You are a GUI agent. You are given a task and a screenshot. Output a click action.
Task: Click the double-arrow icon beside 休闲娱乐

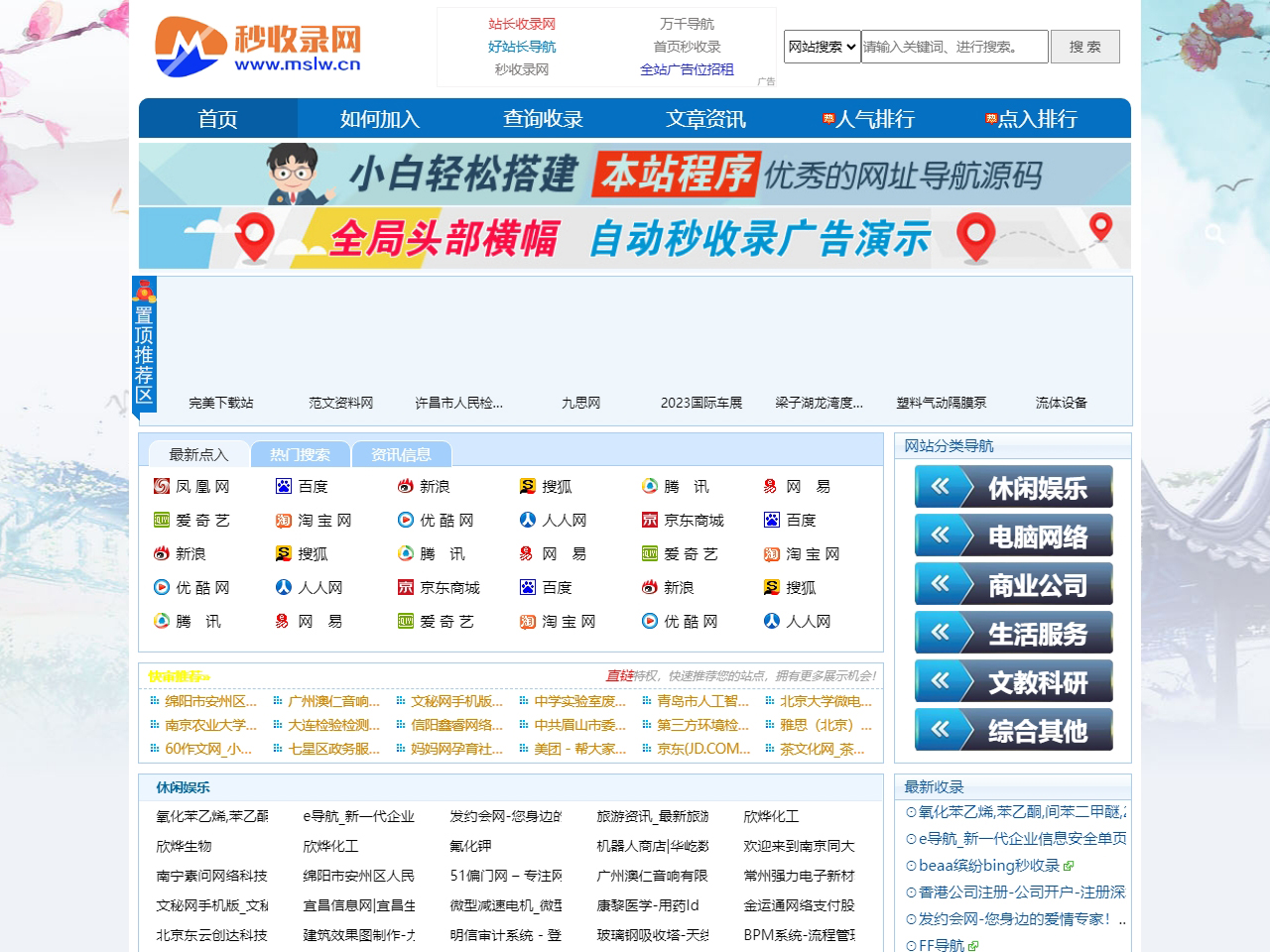940,486
